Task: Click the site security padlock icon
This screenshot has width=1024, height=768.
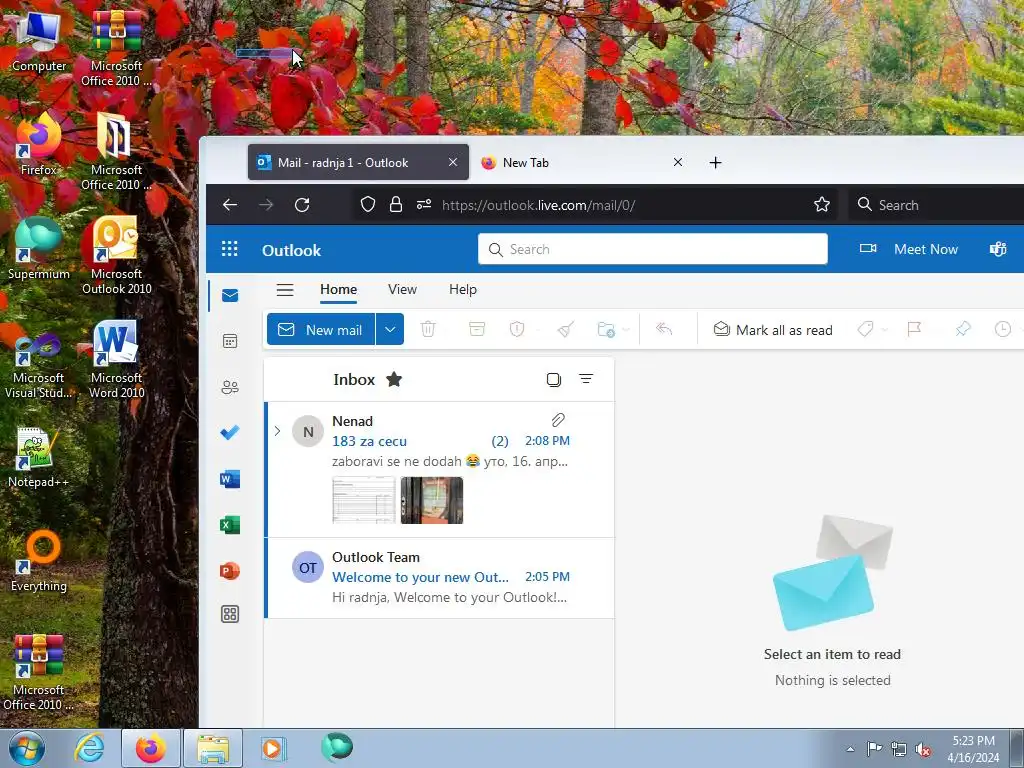Action: (396, 205)
